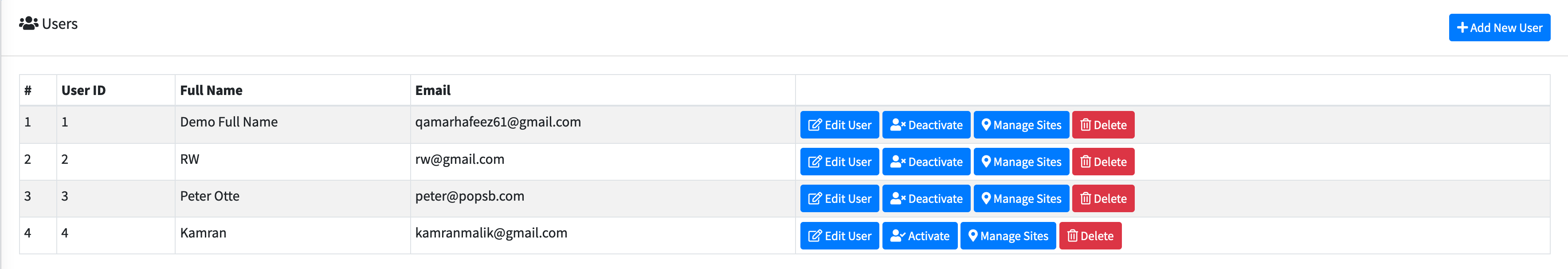Edit user Demo Full Name
Viewport: 1568px width, 269px height.
coord(839,125)
